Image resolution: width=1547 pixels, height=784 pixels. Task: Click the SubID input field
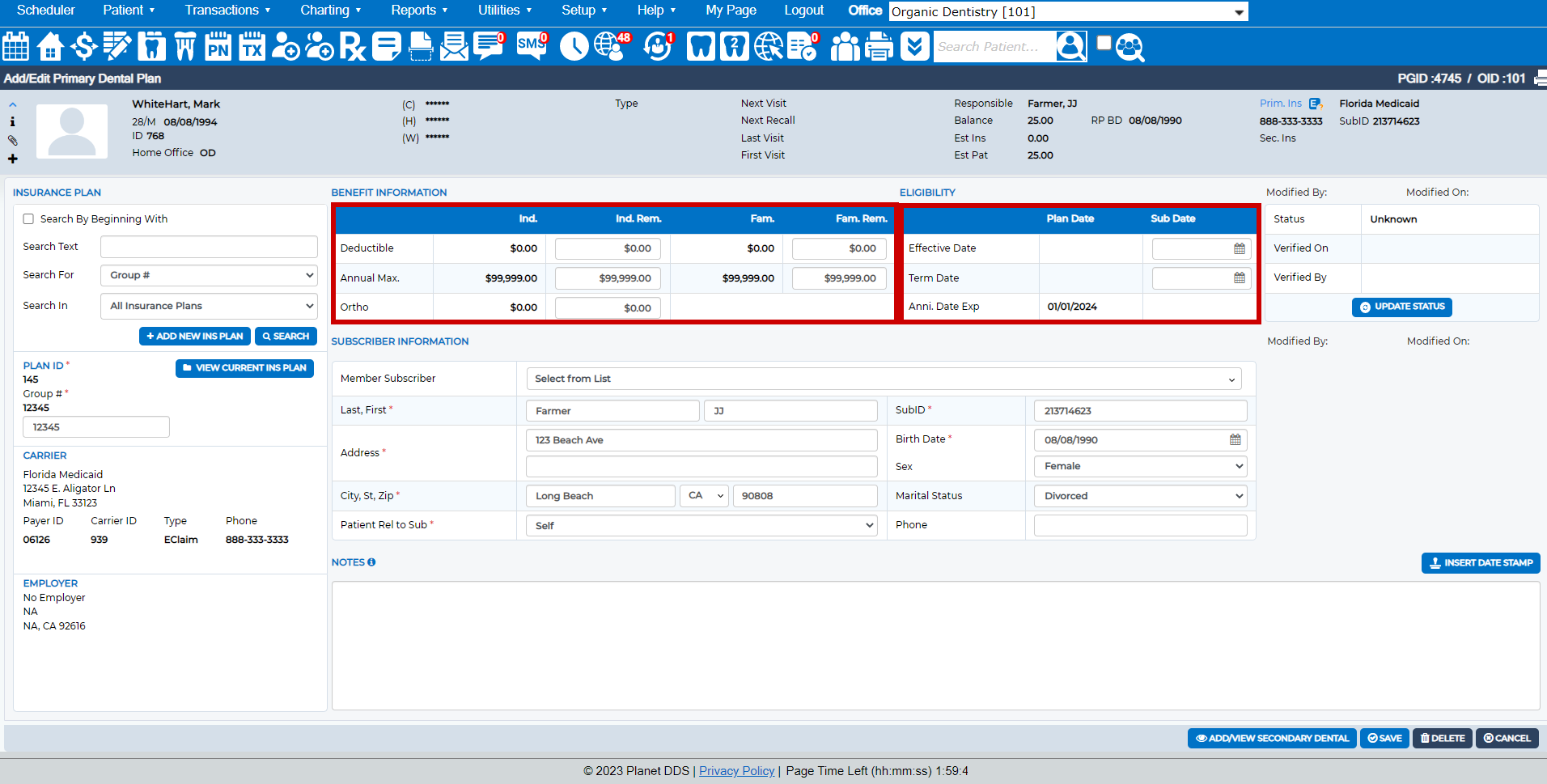[x=1140, y=411]
